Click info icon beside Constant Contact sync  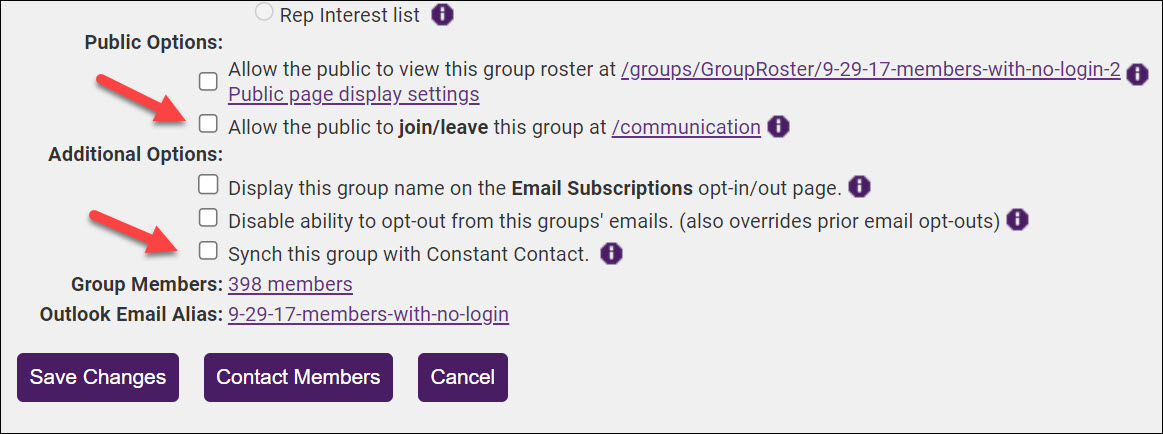click(x=612, y=254)
